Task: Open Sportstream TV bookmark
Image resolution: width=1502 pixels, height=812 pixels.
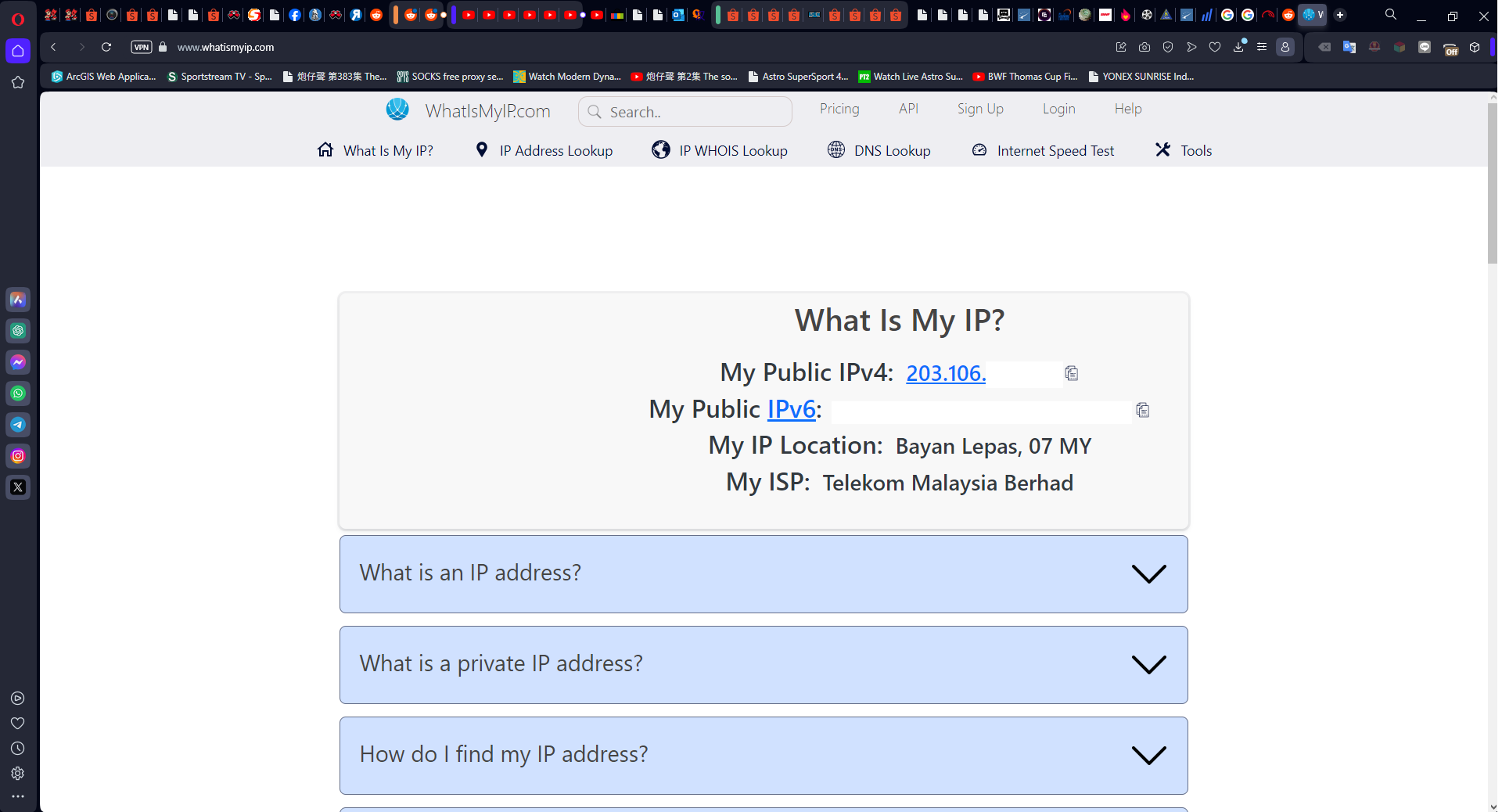Action: click(220, 77)
